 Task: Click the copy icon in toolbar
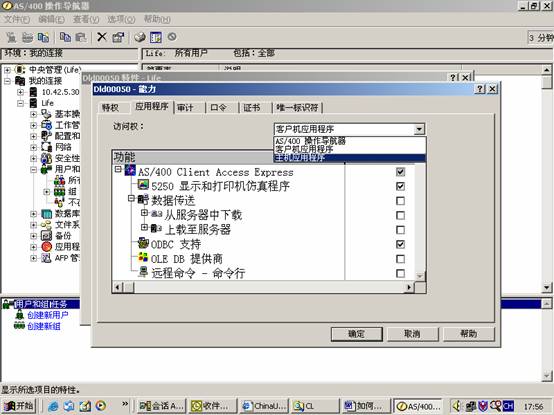(65, 37)
